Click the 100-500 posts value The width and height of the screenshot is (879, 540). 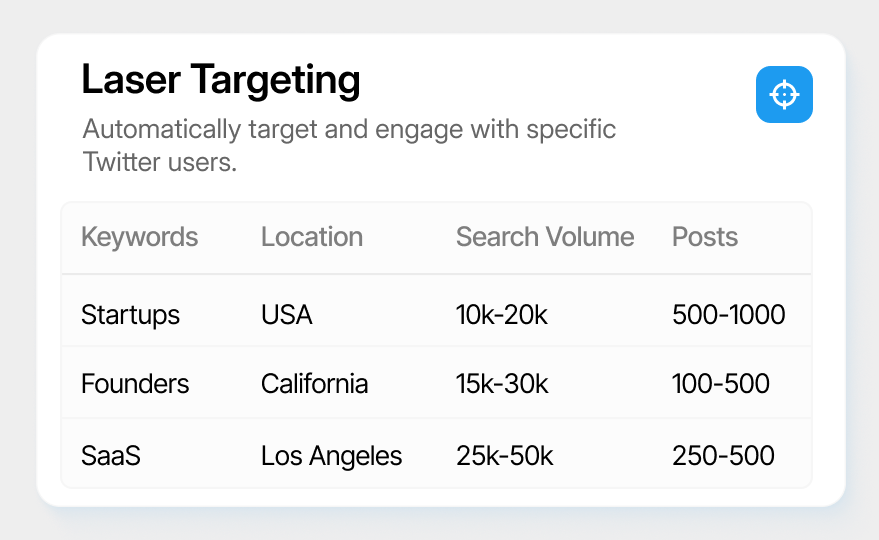[x=721, y=384]
